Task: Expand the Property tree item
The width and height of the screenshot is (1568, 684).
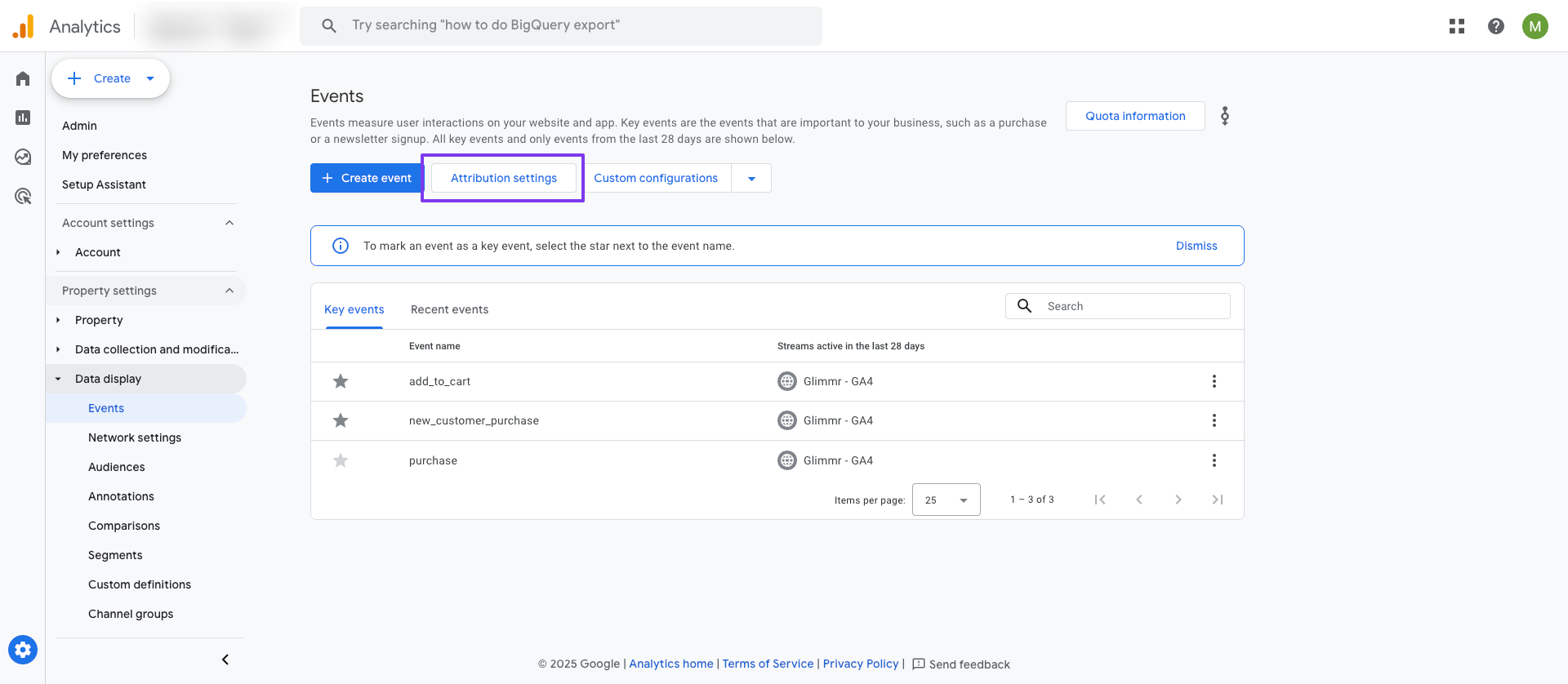Action: 58,320
